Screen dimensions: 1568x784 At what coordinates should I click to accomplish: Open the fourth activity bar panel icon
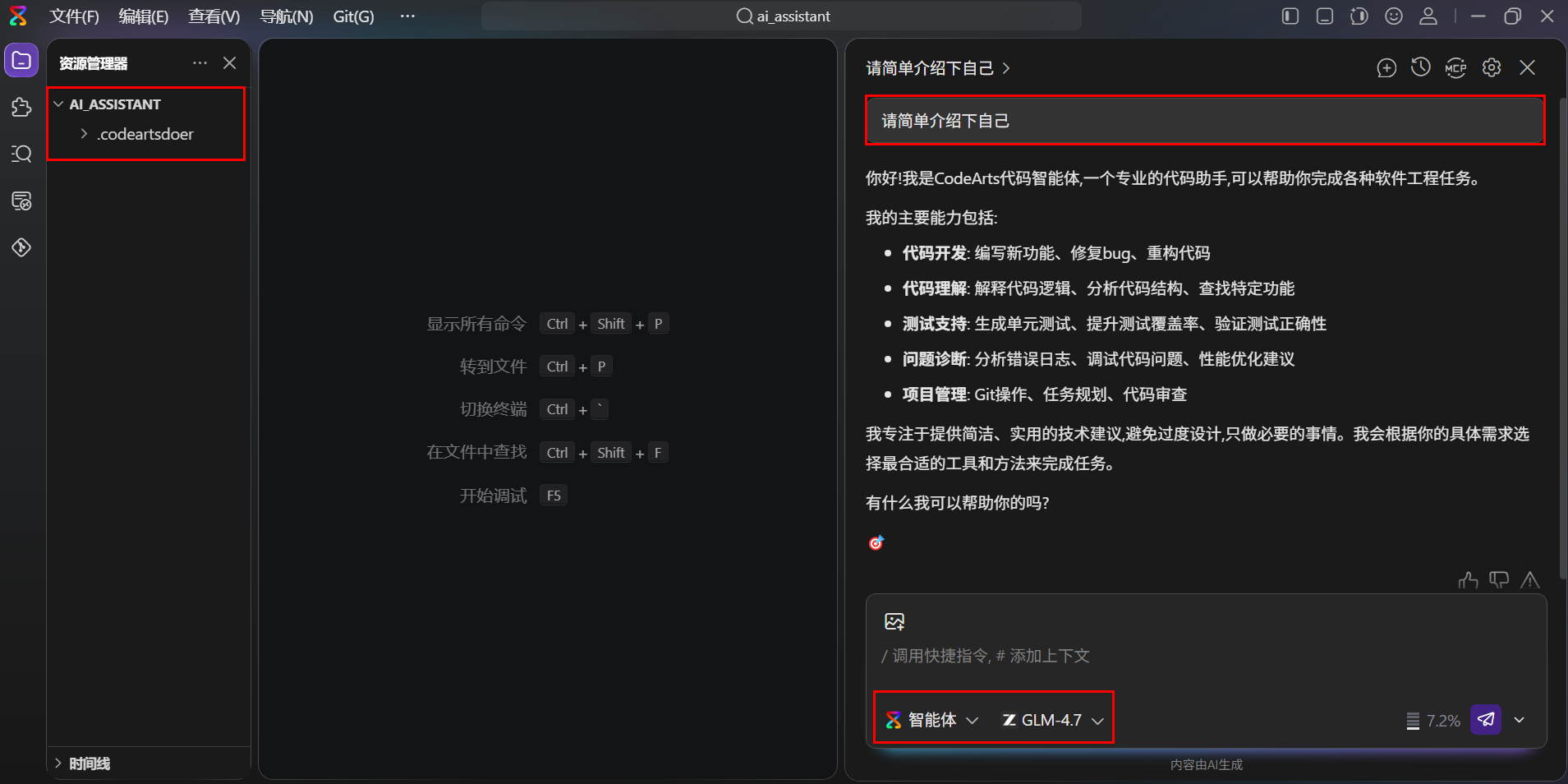[x=21, y=201]
